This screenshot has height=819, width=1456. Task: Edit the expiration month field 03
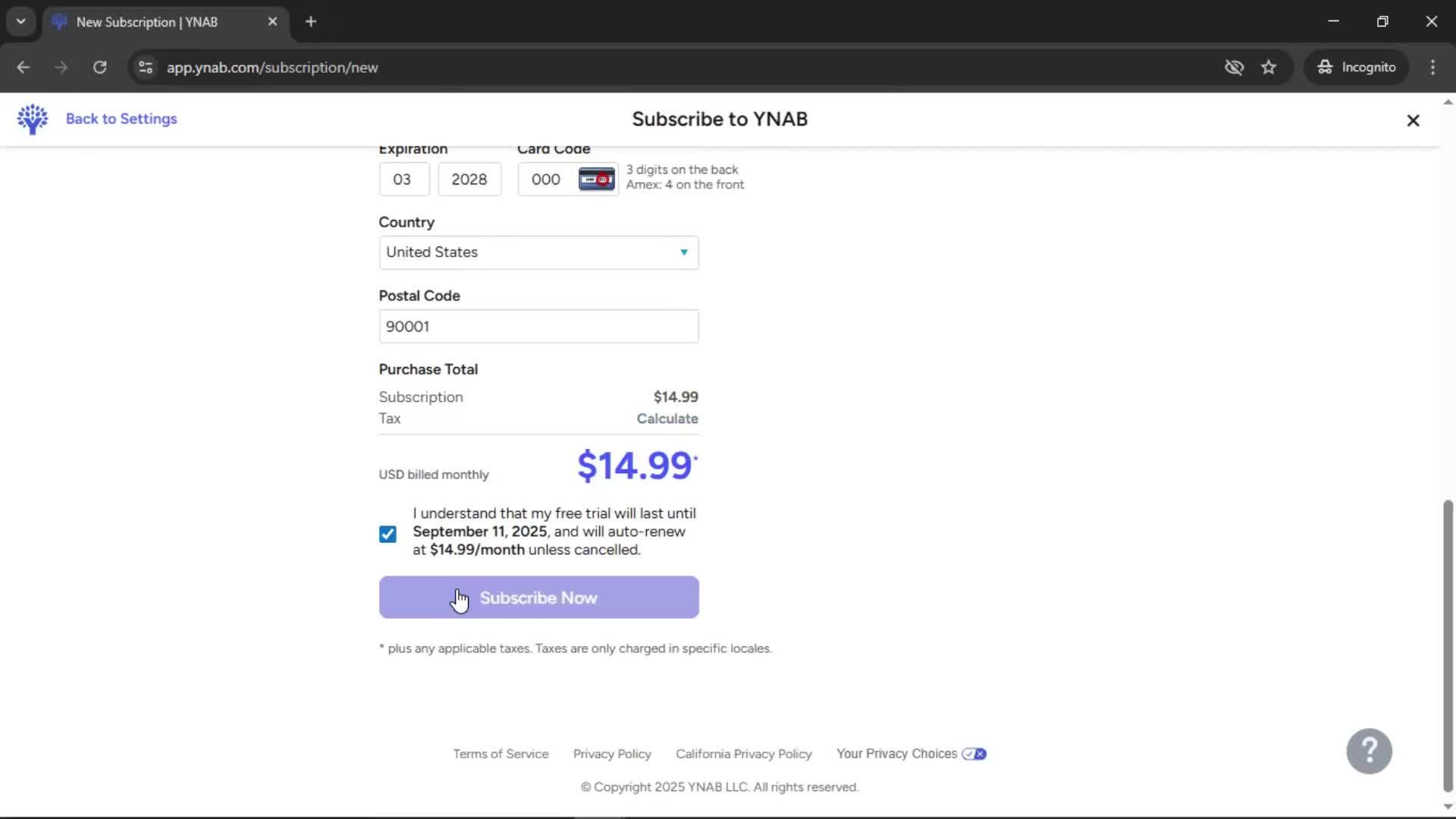pyautogui.click(x=404, y=180)
